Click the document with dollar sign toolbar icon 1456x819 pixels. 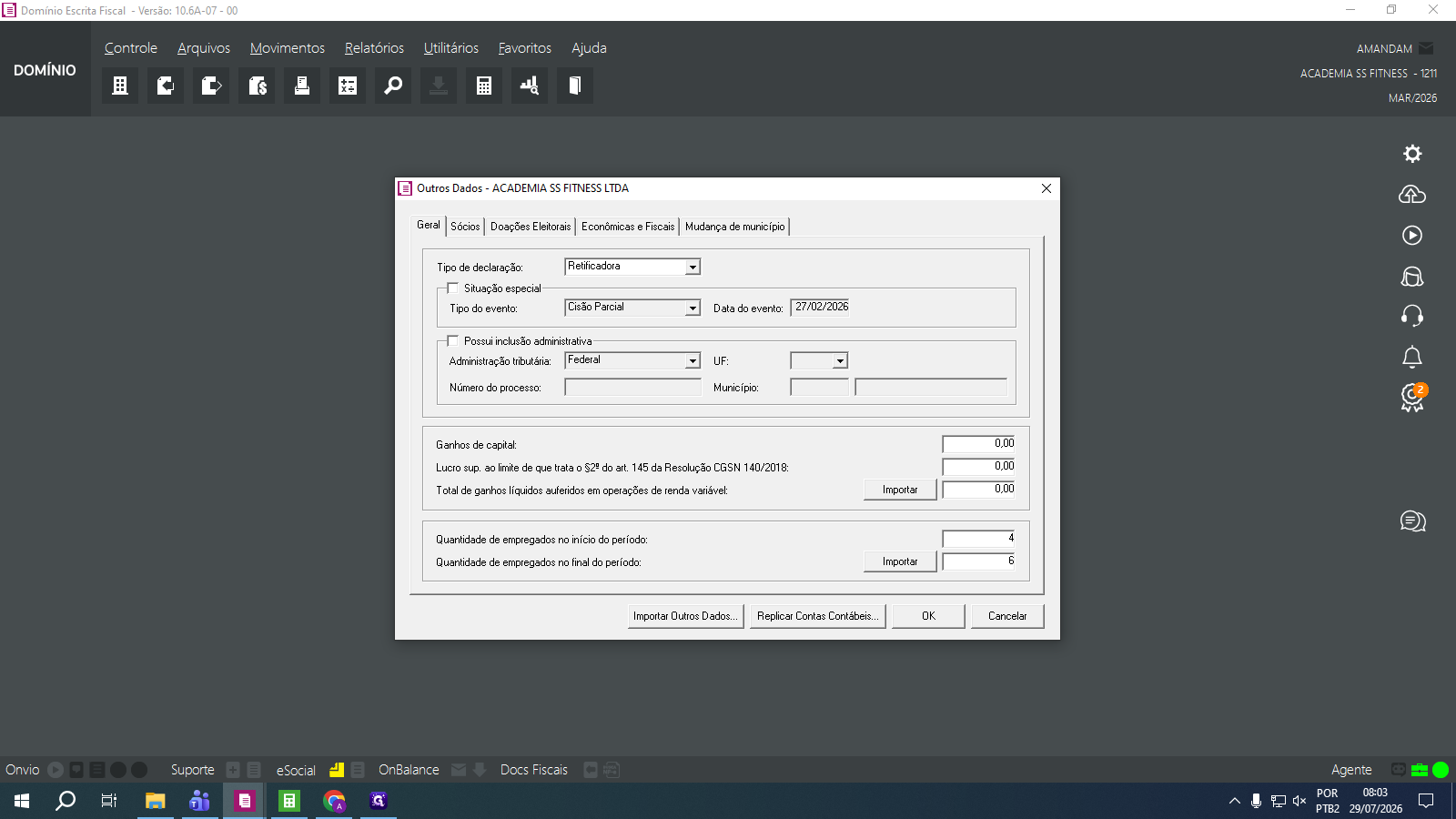257,86
